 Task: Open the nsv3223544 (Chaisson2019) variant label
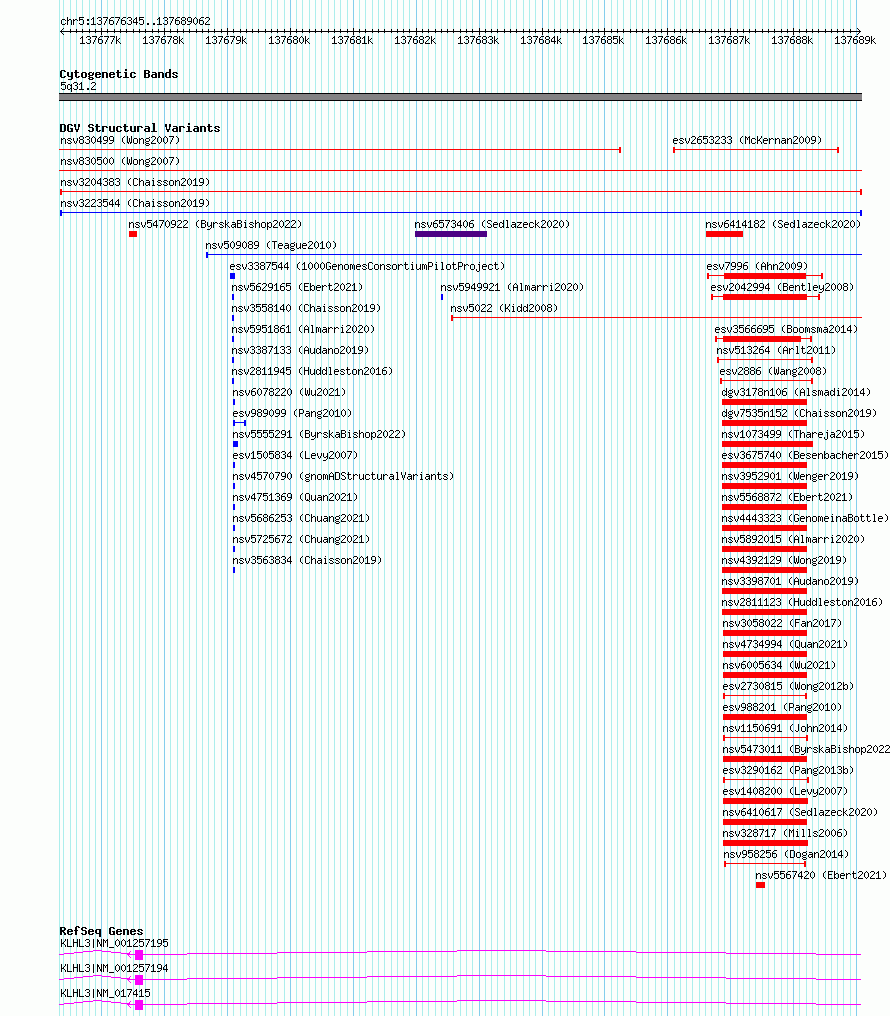135,203
